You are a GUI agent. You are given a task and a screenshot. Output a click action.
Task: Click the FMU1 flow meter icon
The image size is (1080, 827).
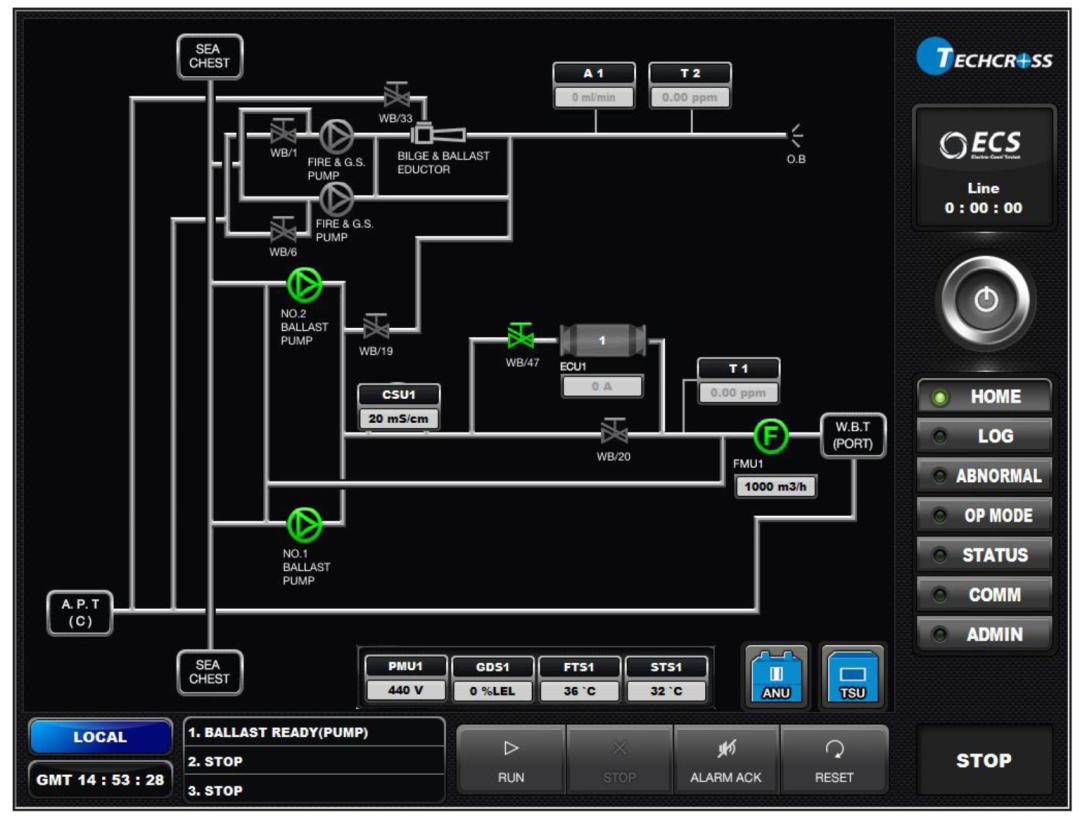click(x=770, y=435)
